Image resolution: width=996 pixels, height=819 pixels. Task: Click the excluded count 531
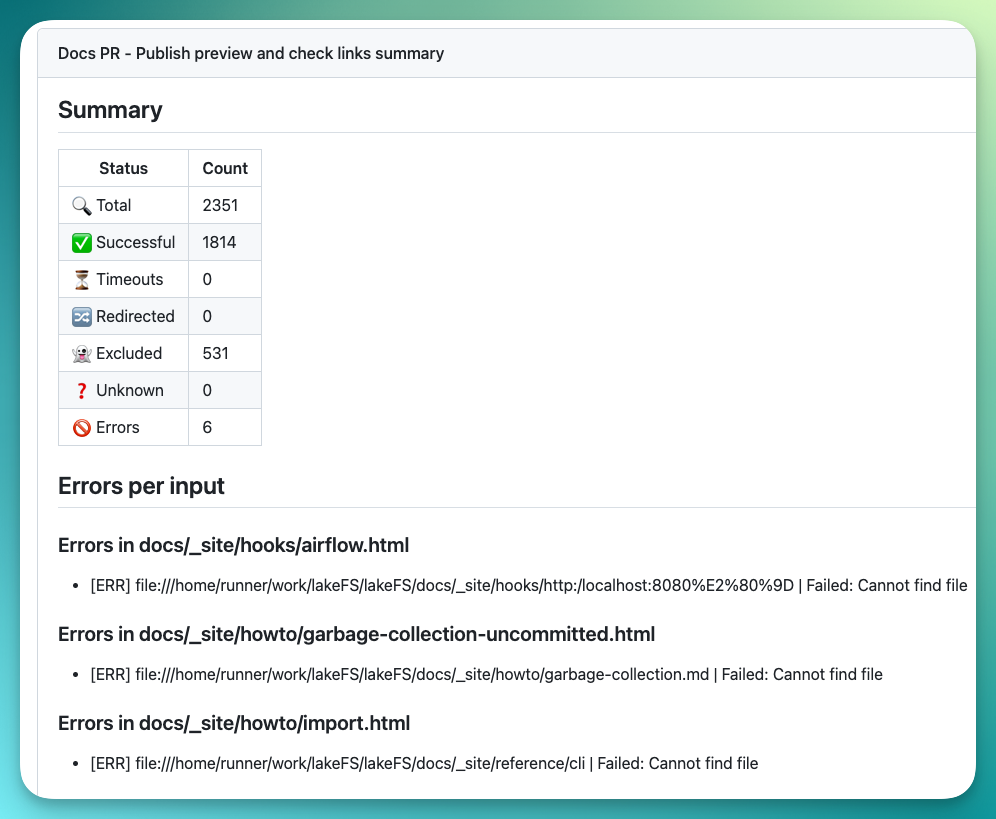click(215, 353)
